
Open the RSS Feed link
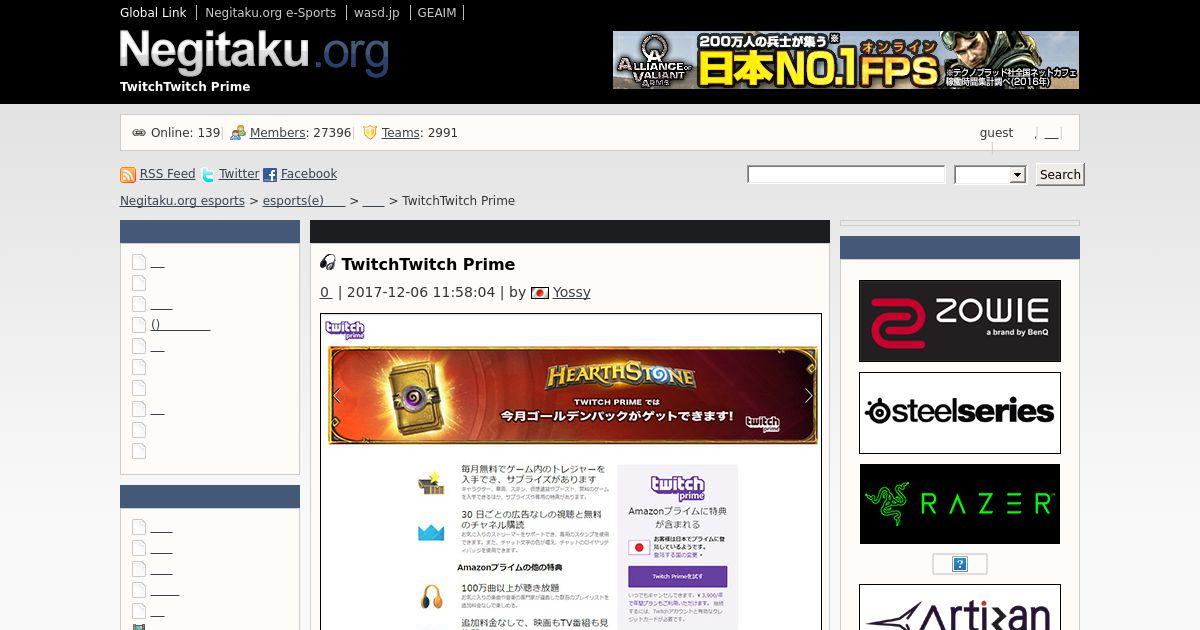pyautogui.click(x=167, y=174)
